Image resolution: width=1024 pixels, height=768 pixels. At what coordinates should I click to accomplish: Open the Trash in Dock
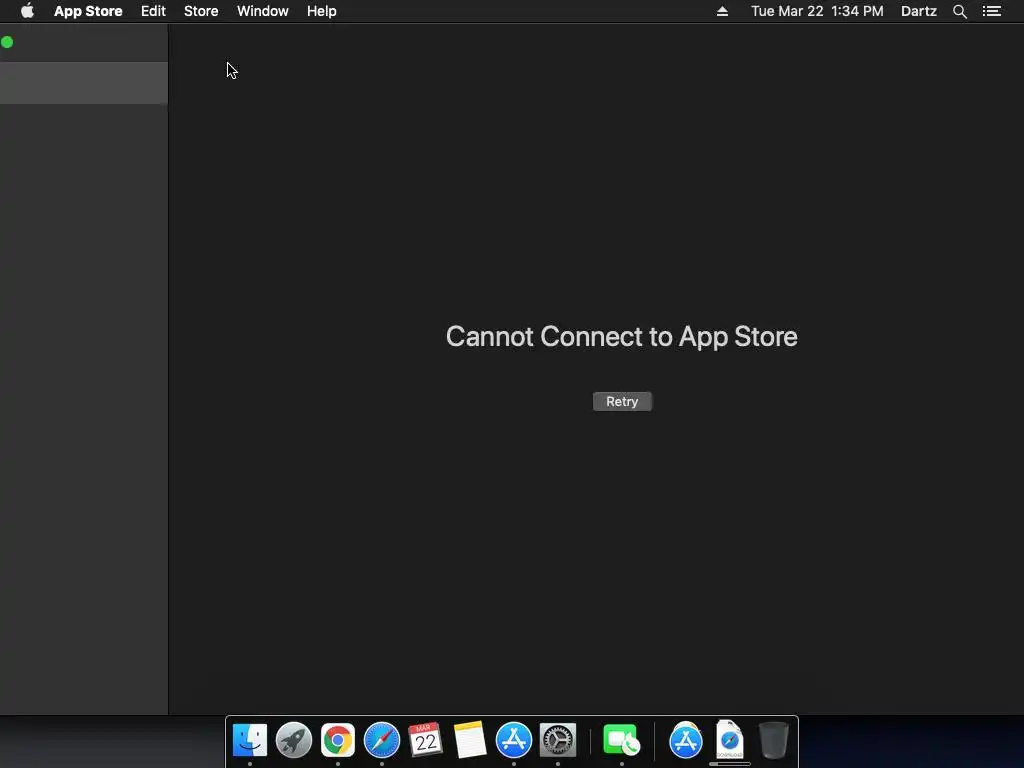pos(774,740)
